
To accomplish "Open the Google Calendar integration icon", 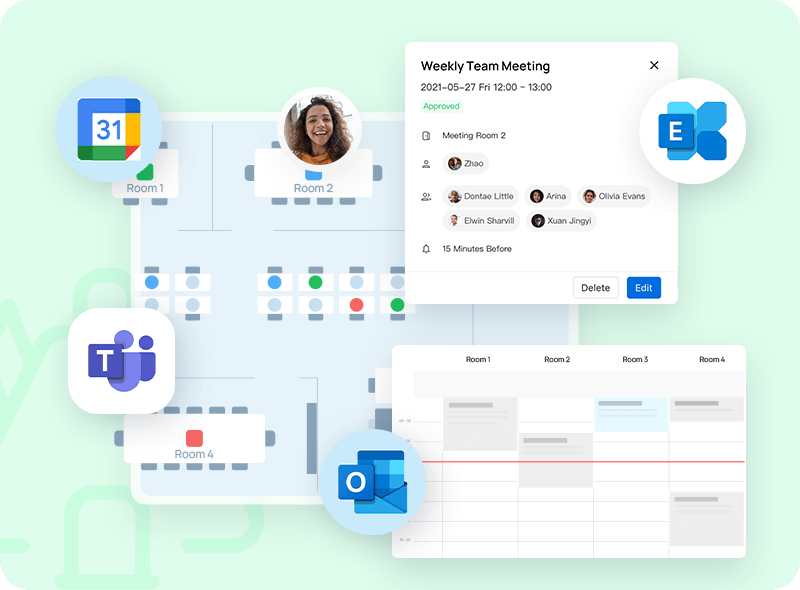I will click(109, 129).
